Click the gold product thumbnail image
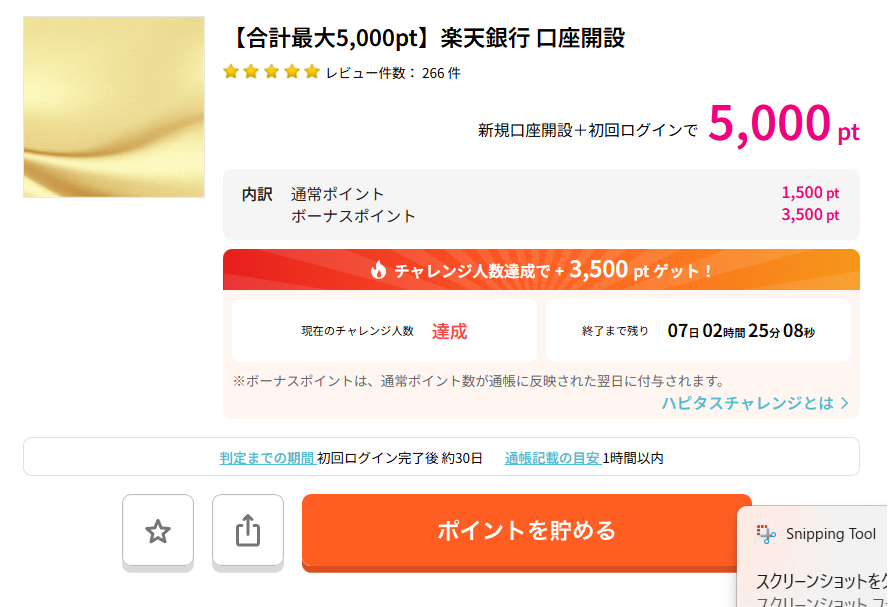888x607 pixels. (x=114, y=107)
